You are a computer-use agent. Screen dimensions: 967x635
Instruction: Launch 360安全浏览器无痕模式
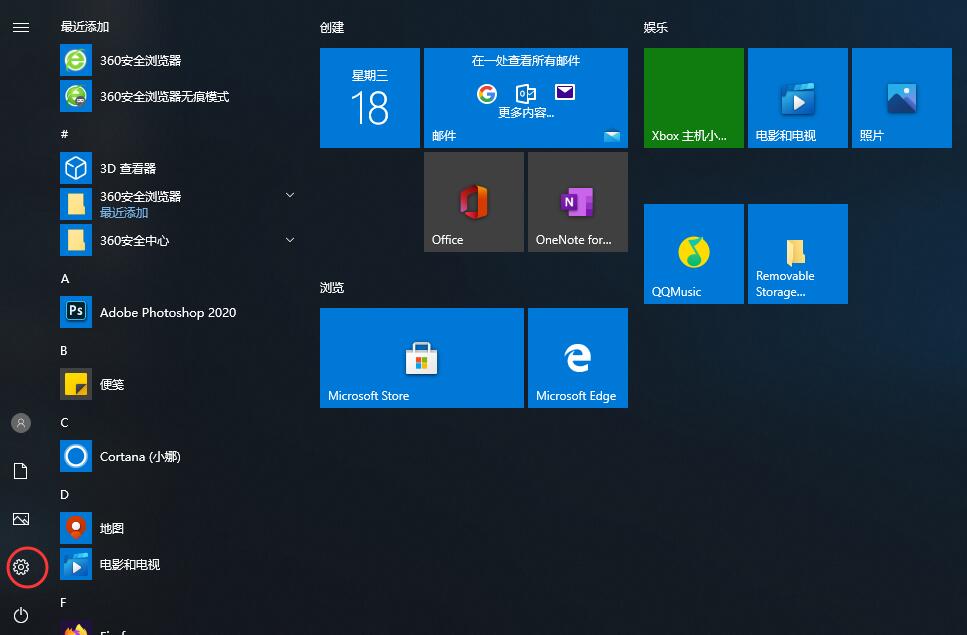179,96
